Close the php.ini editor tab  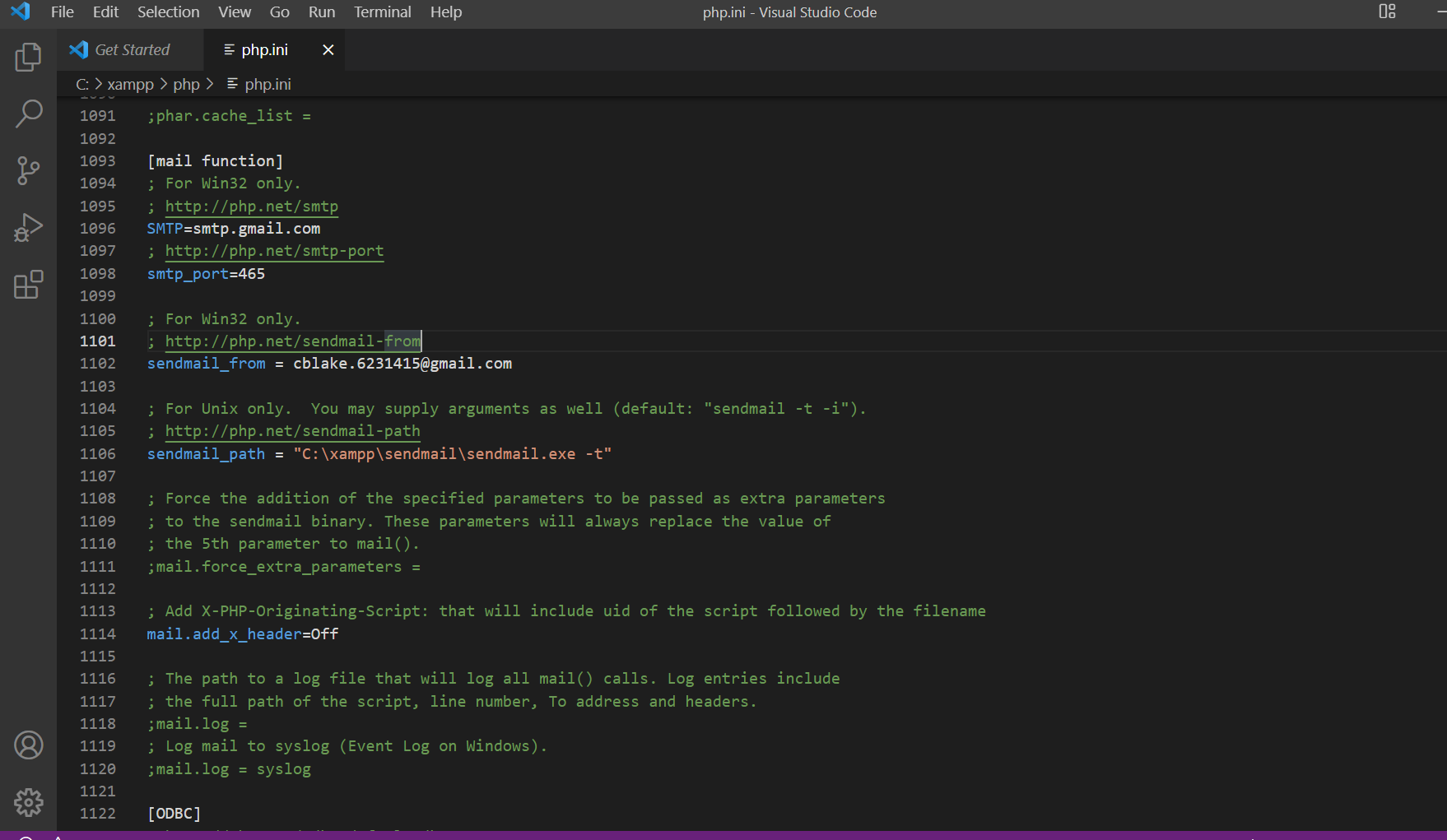click(328, 50)
